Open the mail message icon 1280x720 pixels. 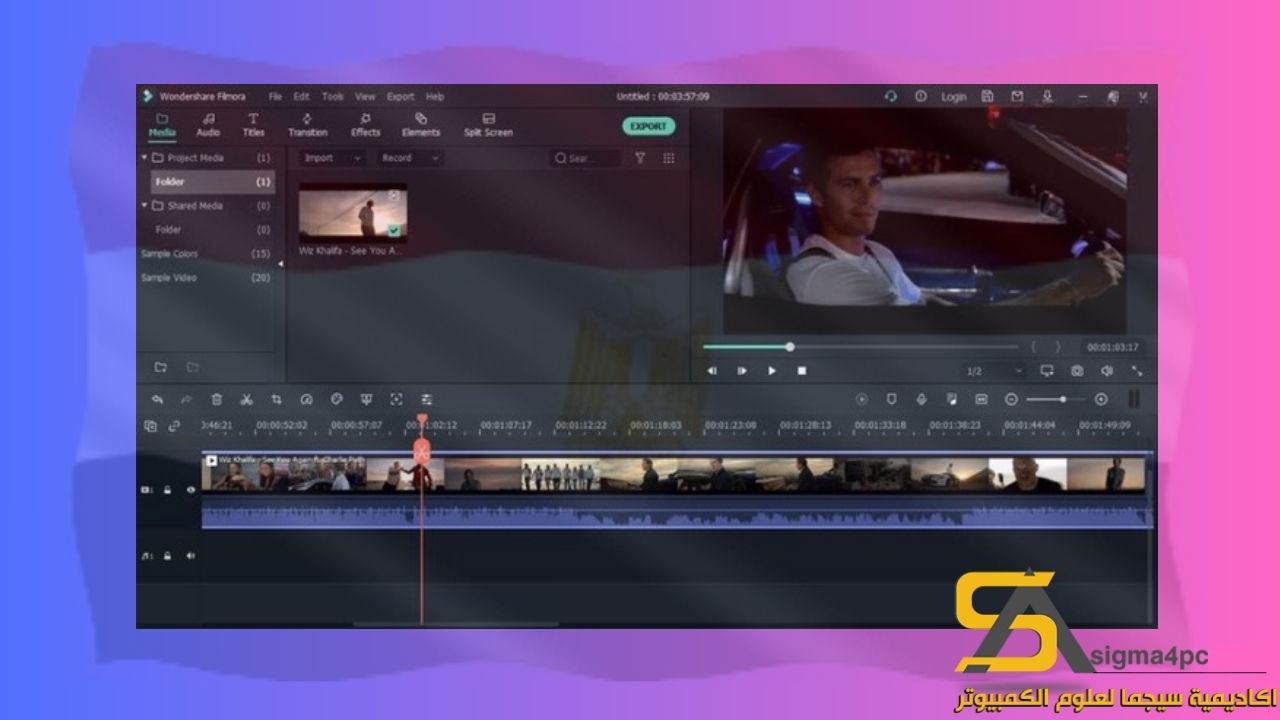click(1017, 97)
